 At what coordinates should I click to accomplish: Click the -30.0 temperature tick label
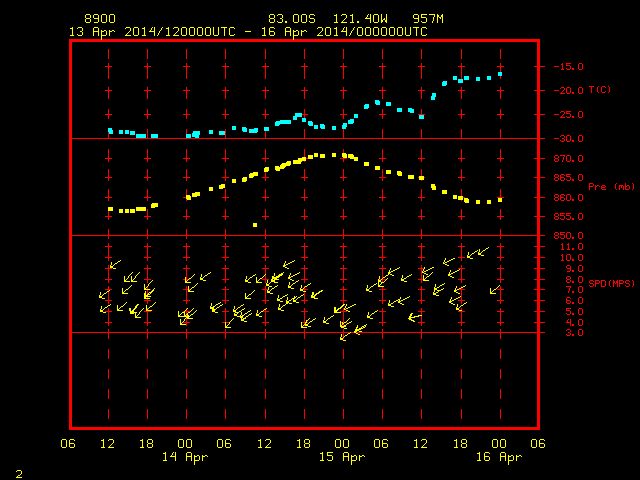[x=569, y=139]
